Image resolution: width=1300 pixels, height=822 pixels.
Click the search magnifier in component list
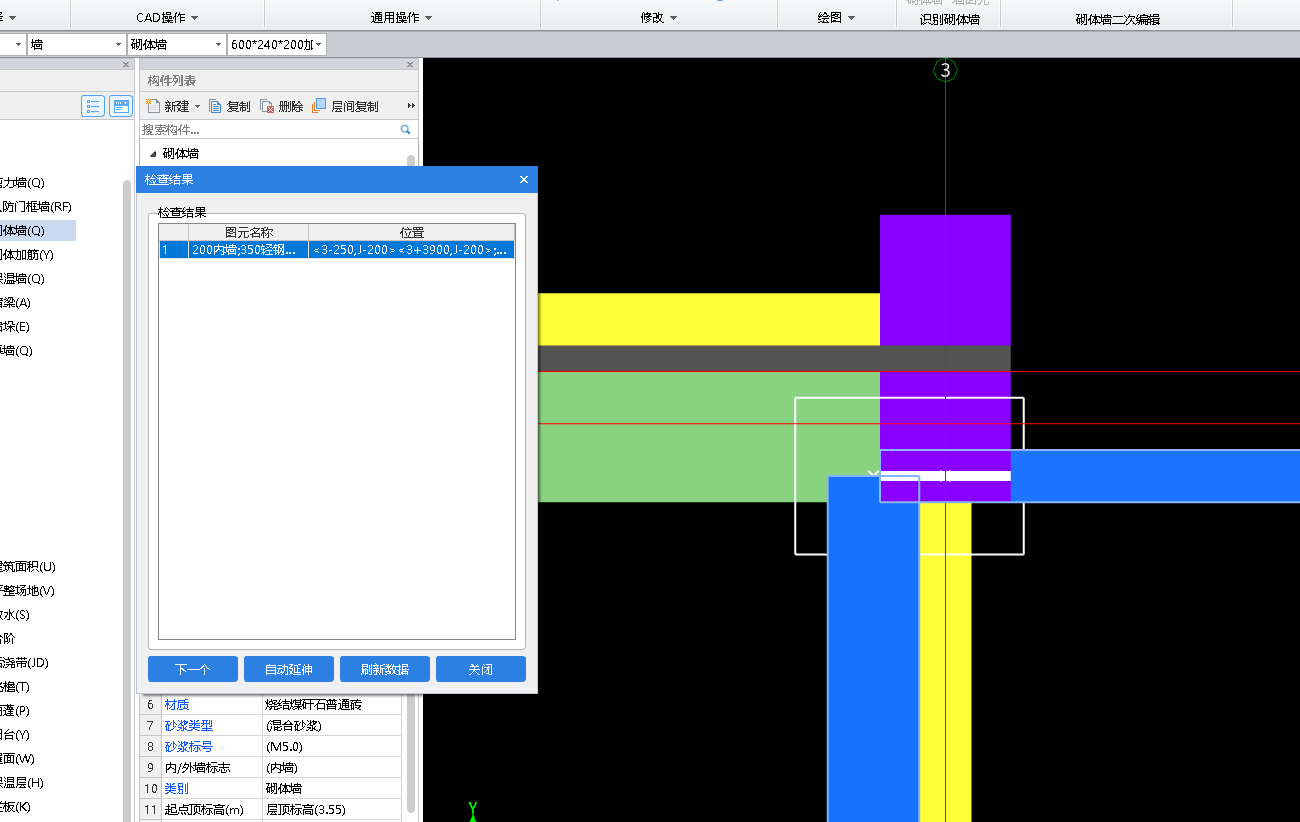pos(405,129)
